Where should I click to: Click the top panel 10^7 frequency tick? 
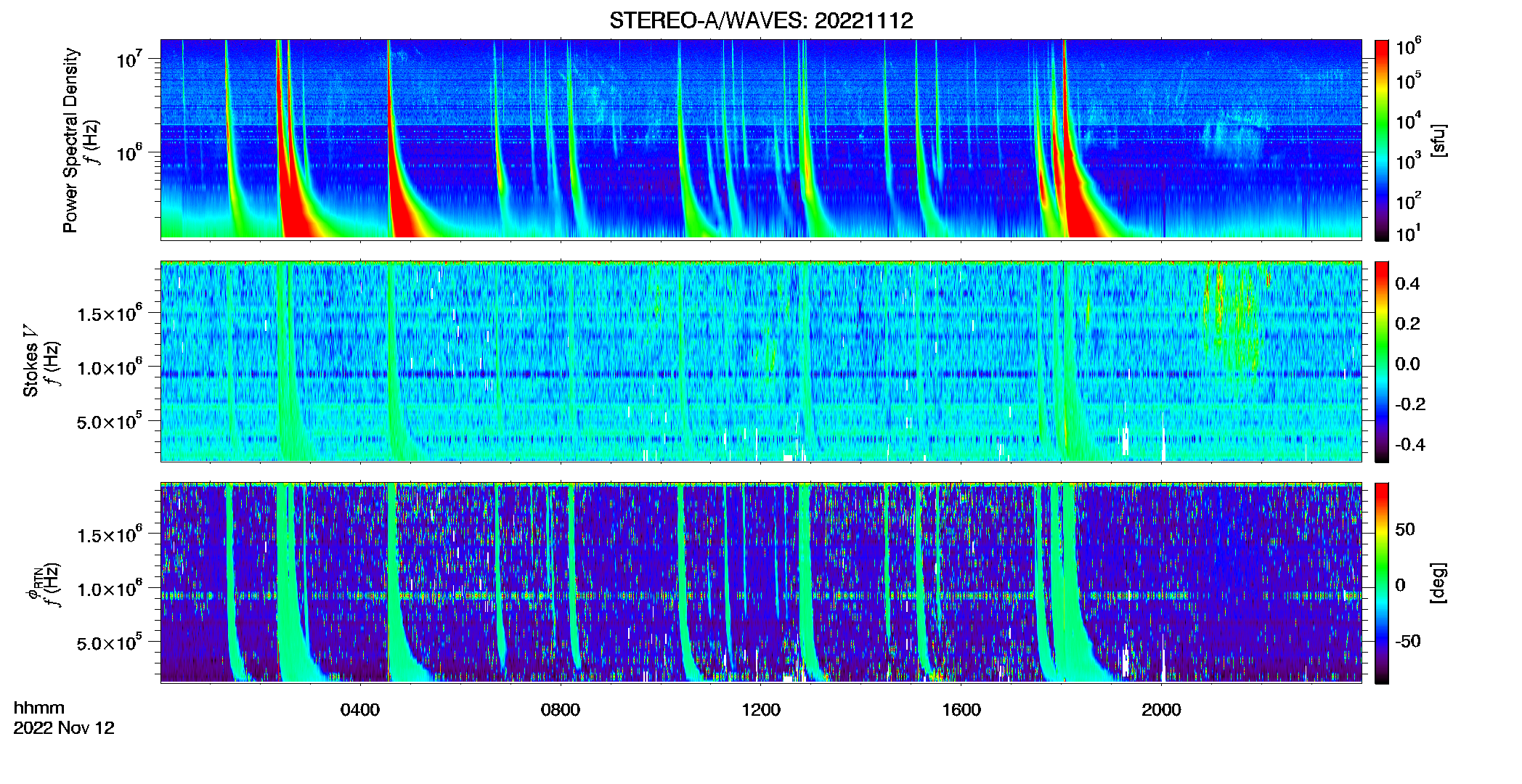pyautogui.click(x=129, y=58)
